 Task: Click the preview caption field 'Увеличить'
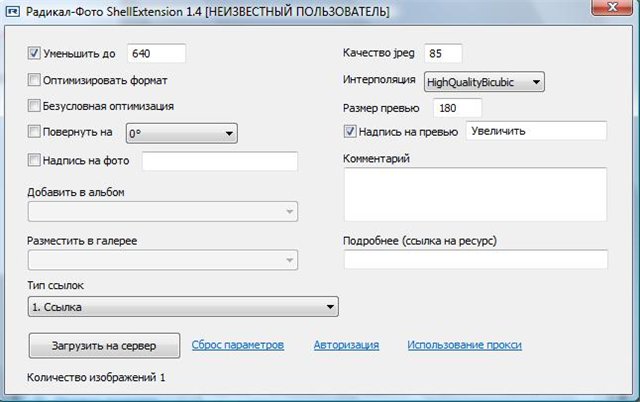coord(536,131)
